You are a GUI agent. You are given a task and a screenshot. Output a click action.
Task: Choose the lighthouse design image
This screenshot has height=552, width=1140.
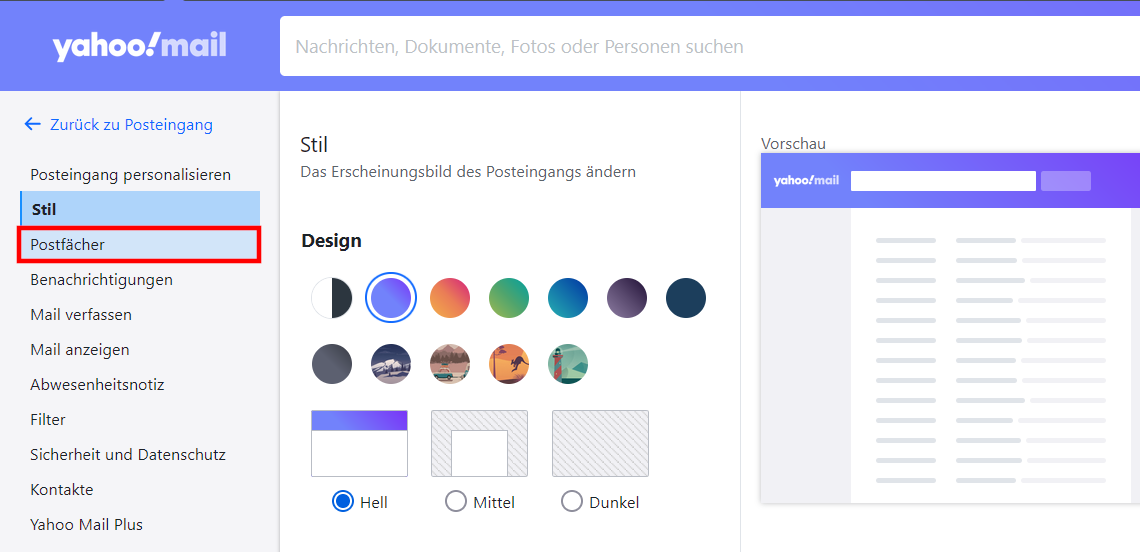tap(568, 364)
